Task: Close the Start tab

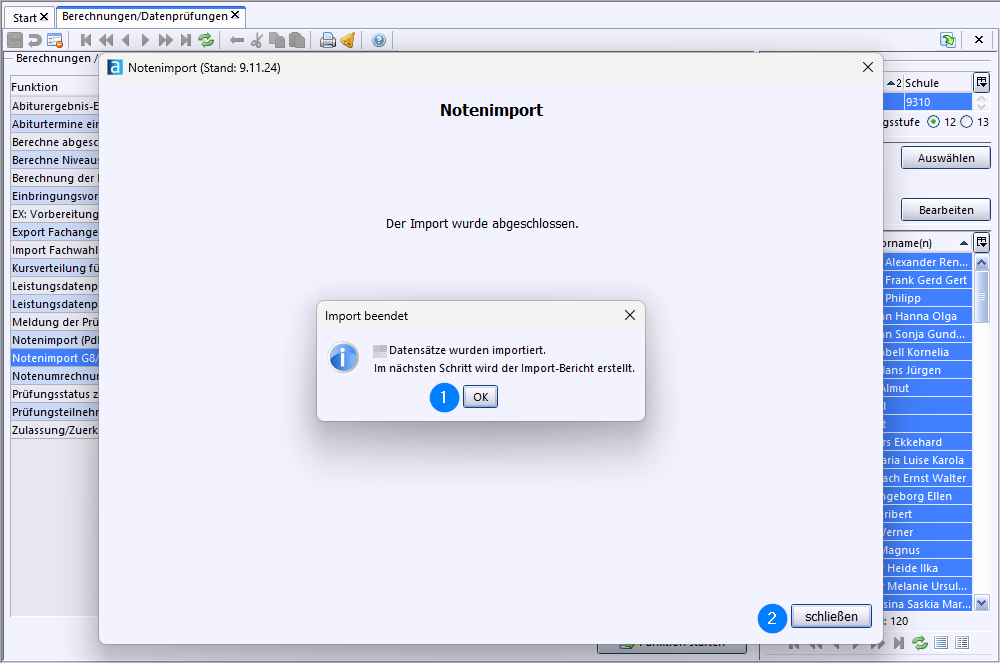Action: pos(44,17)
